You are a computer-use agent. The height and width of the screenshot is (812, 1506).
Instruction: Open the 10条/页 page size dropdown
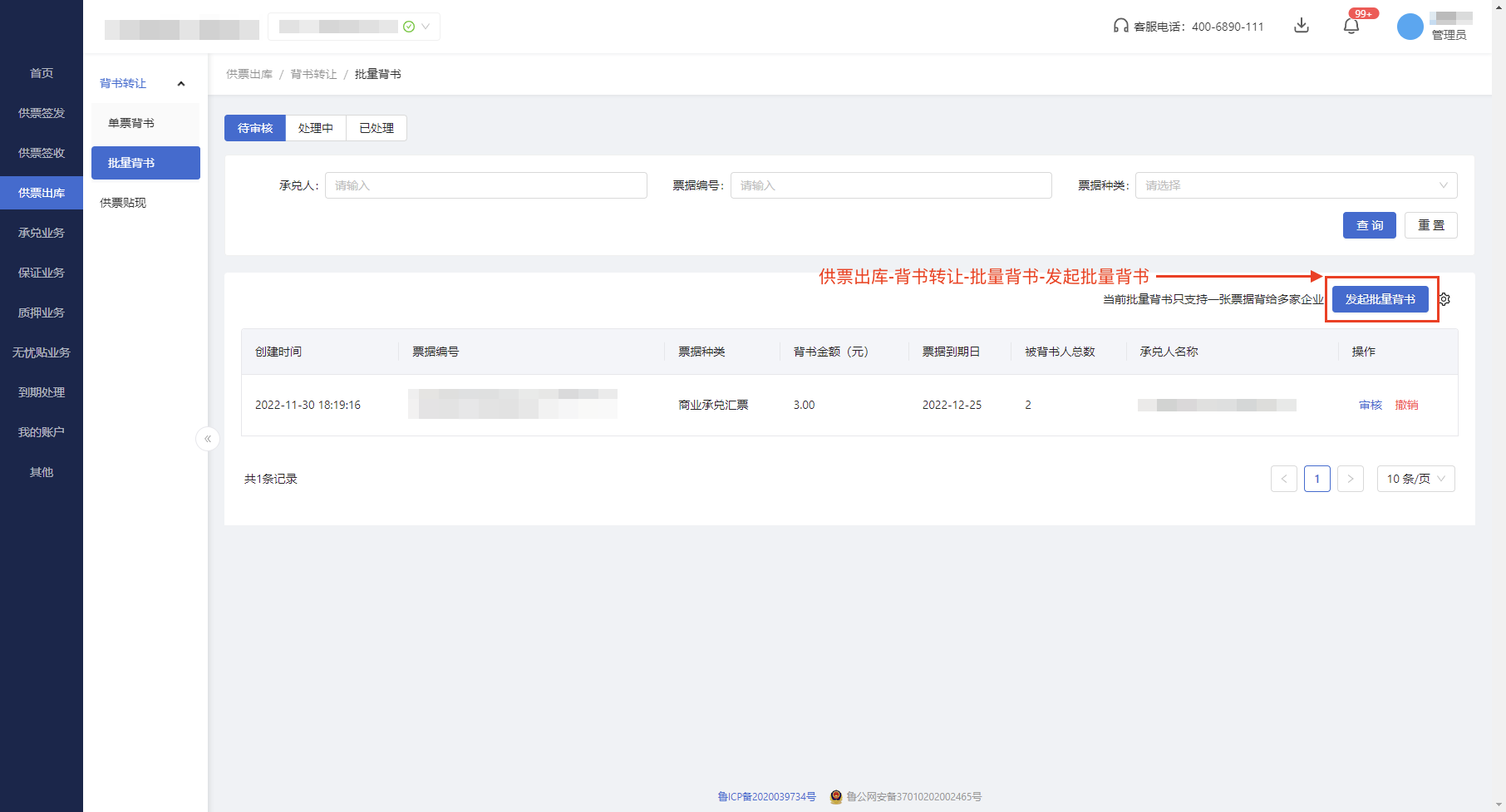(x=1415, y=479)
